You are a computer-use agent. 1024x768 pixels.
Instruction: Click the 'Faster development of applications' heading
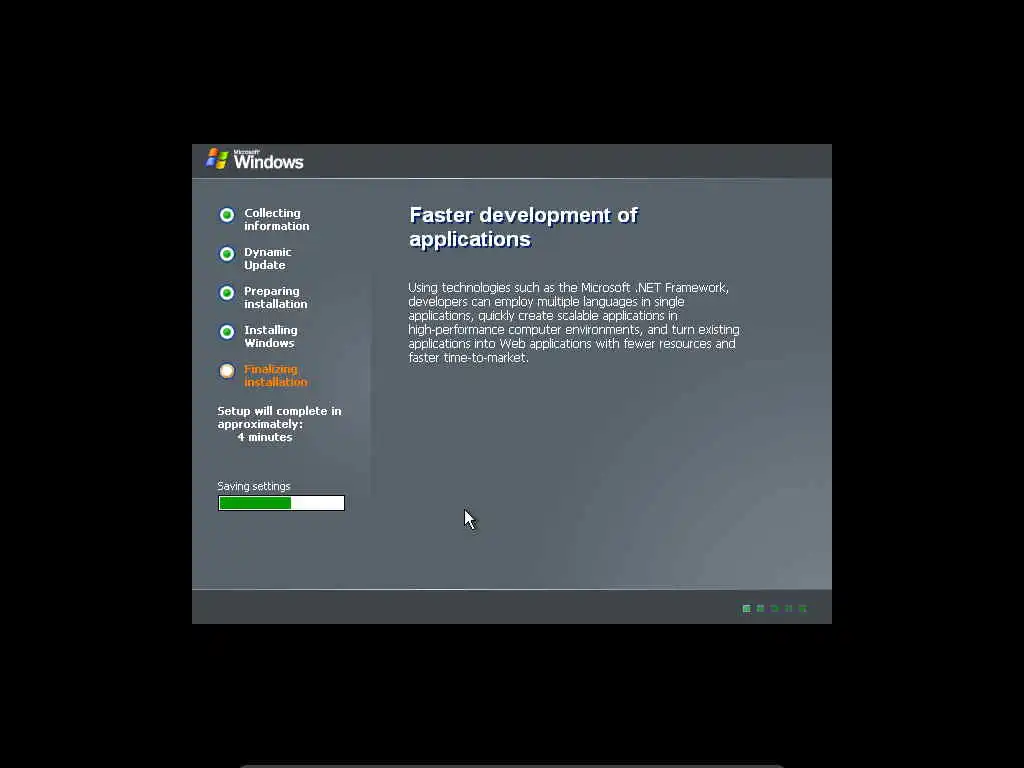coord(524,227)
